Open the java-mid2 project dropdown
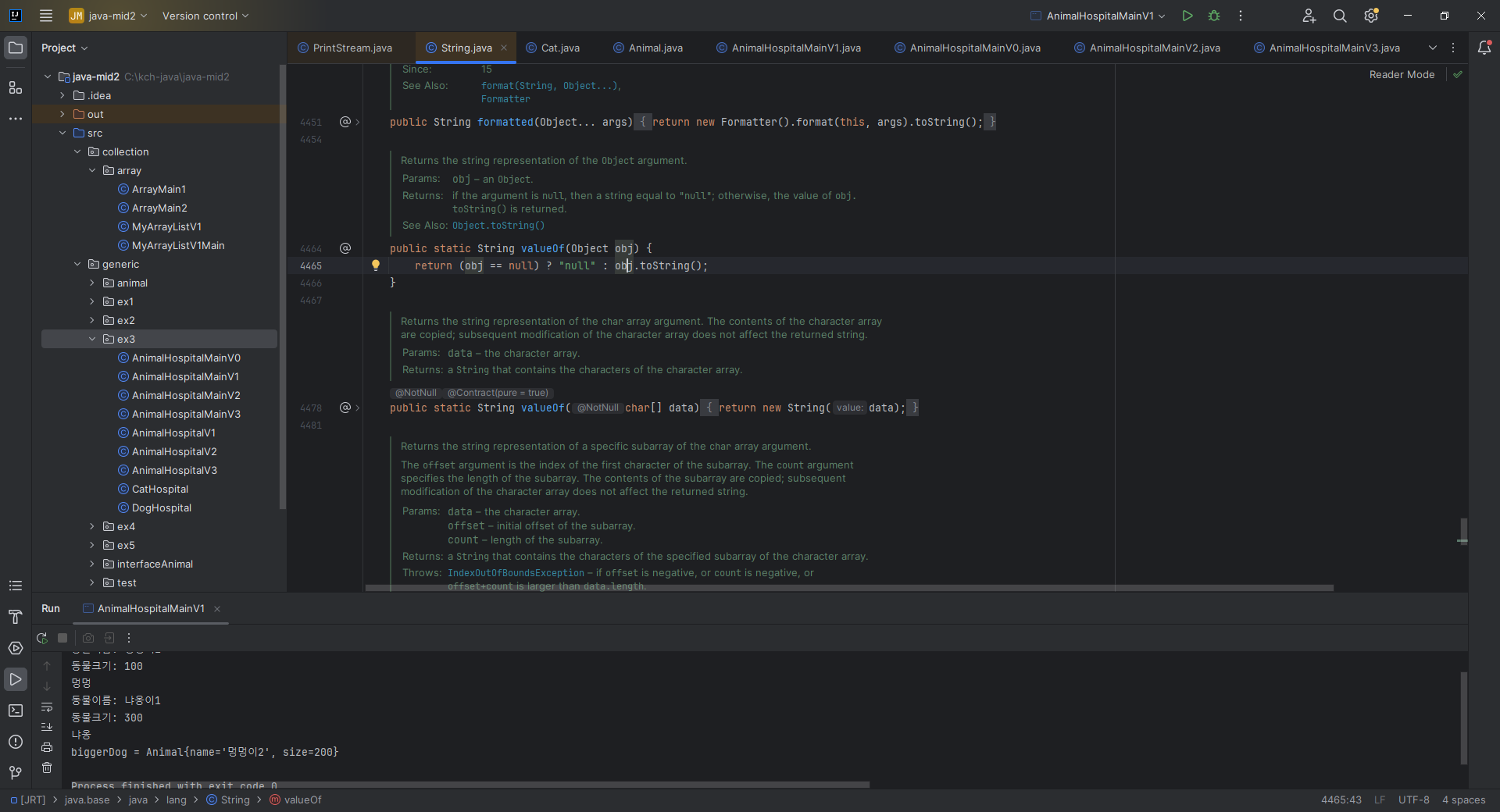Viewport: 1500px width, 812px height. tap(109, 16)
